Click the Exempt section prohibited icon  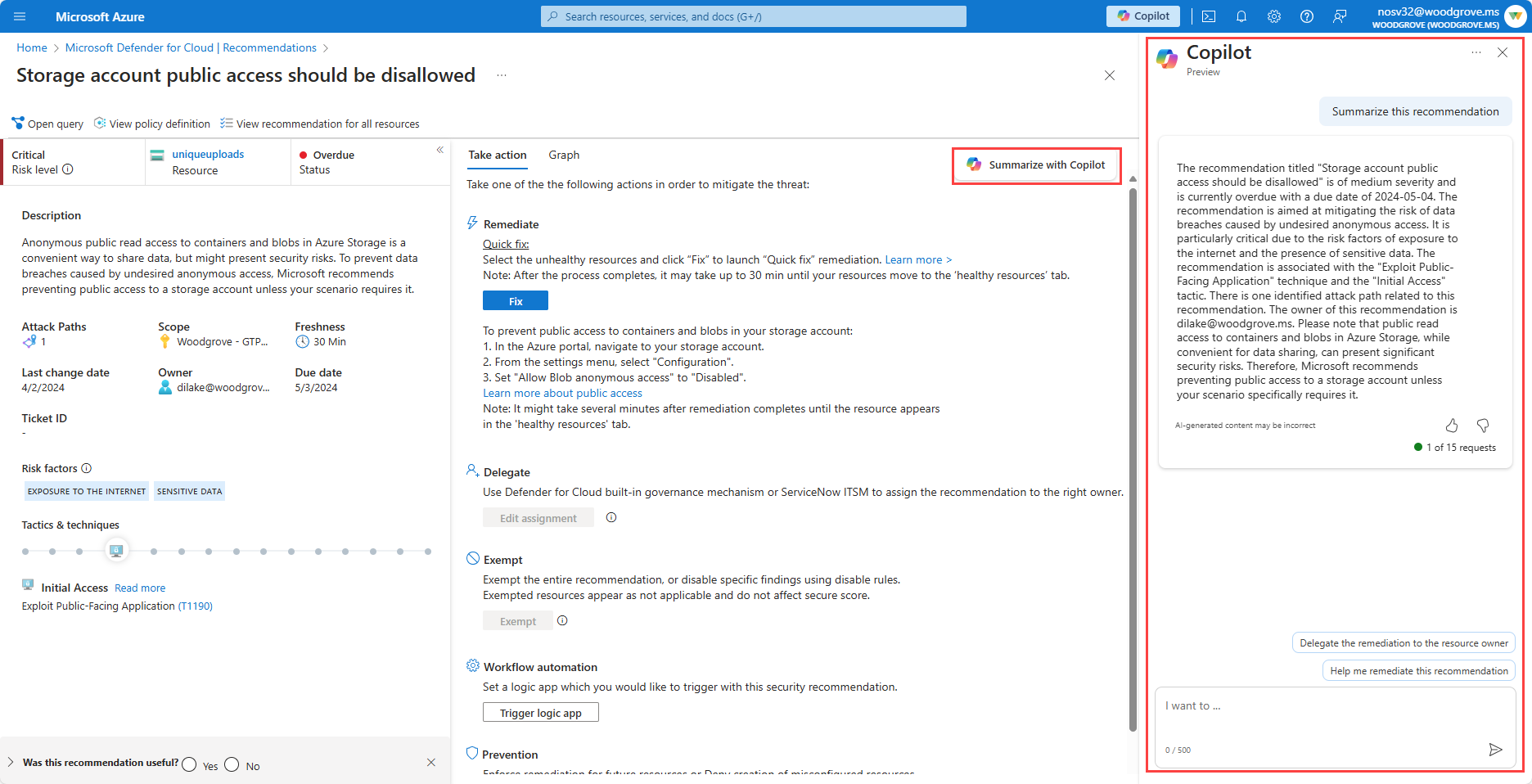(x=473, y=559)
